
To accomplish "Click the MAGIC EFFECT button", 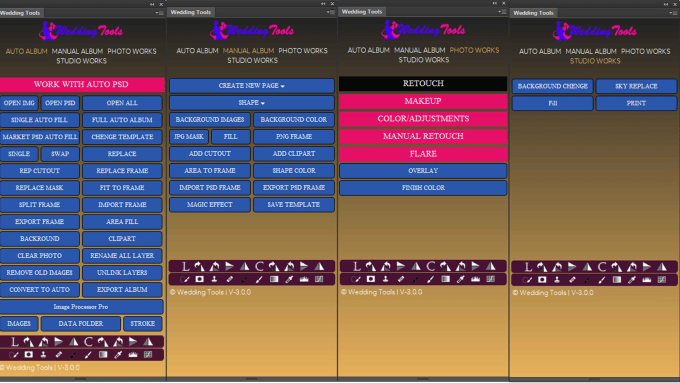I will click(209, 205).
